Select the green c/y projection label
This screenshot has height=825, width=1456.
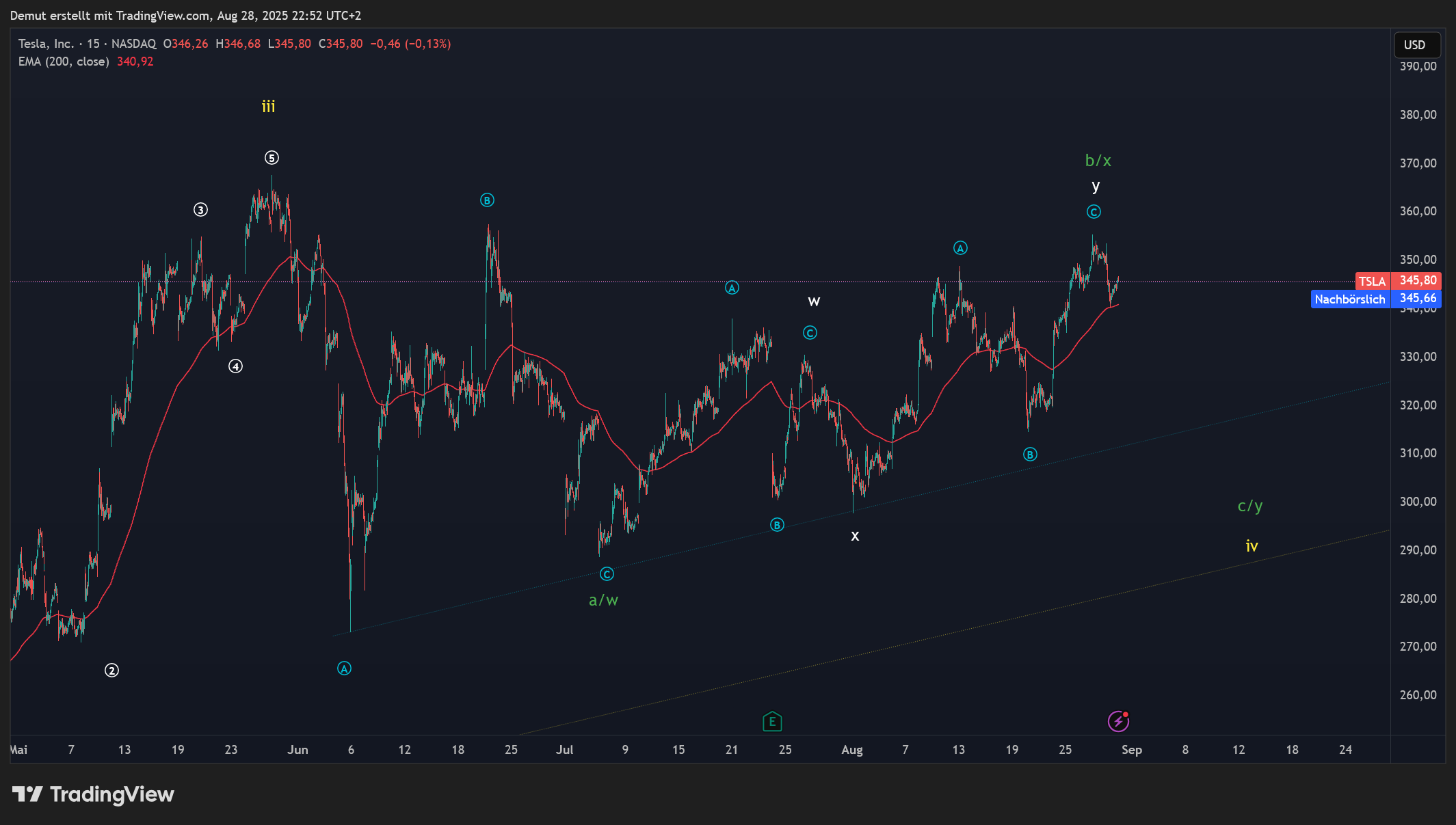[x=1249, y=506]
